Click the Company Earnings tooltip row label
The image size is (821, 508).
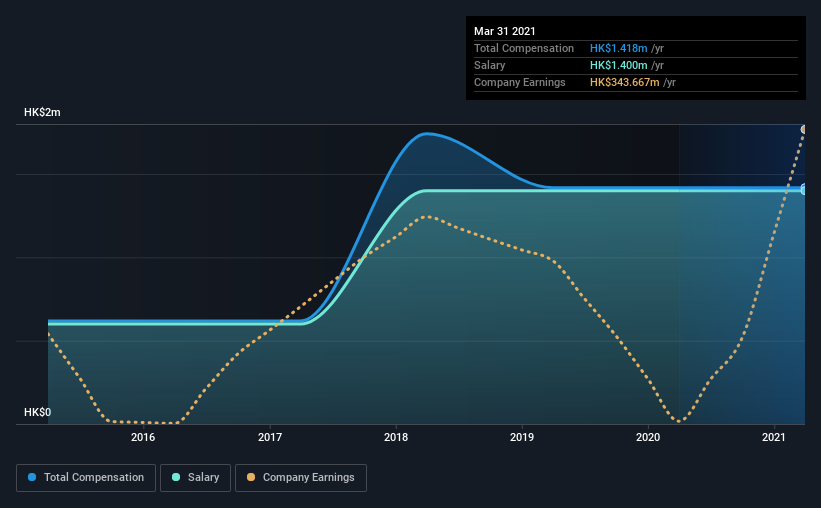tap(519, 82)
